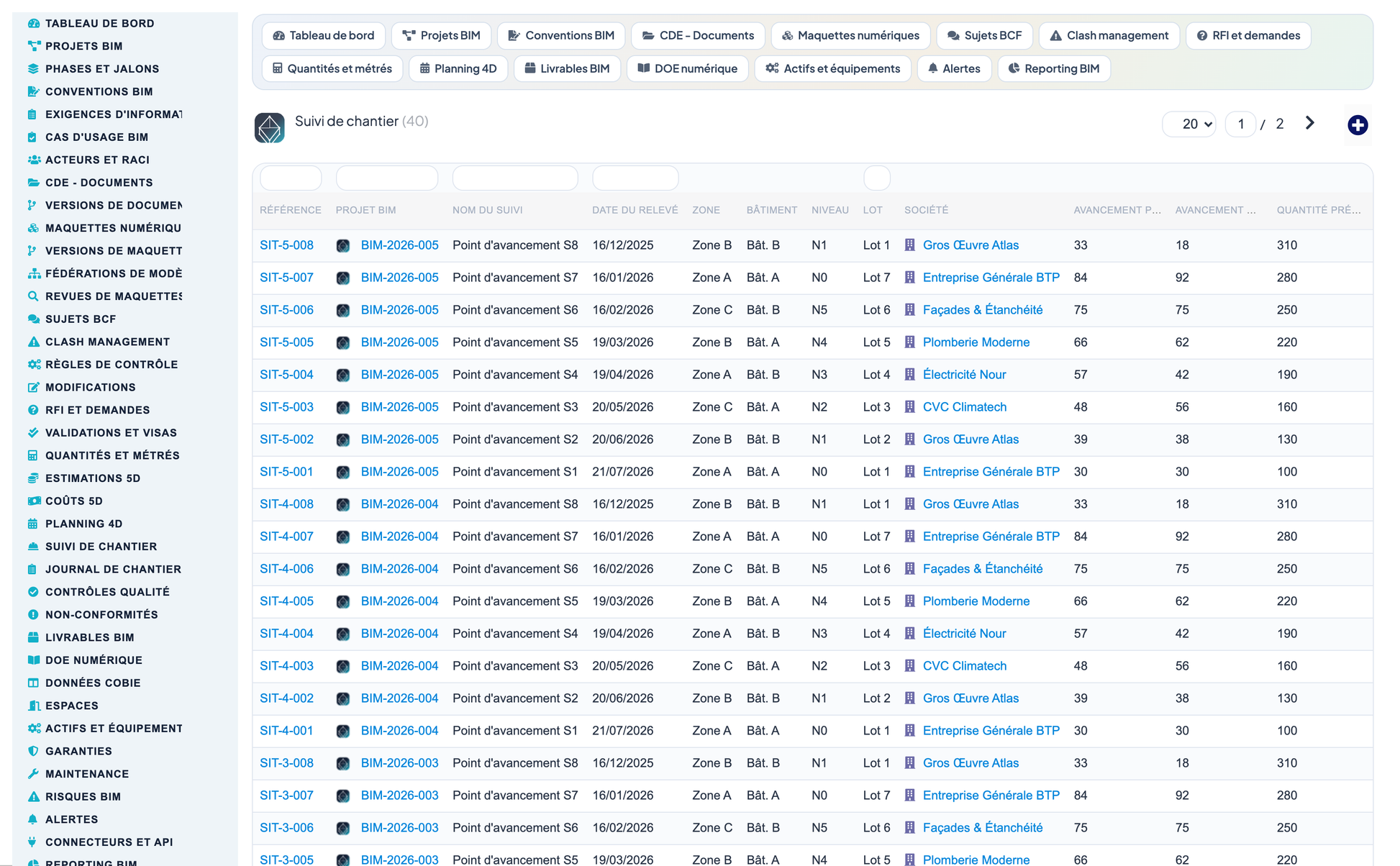Open Maintenance wrench item in sidebar

pos(87,774)
